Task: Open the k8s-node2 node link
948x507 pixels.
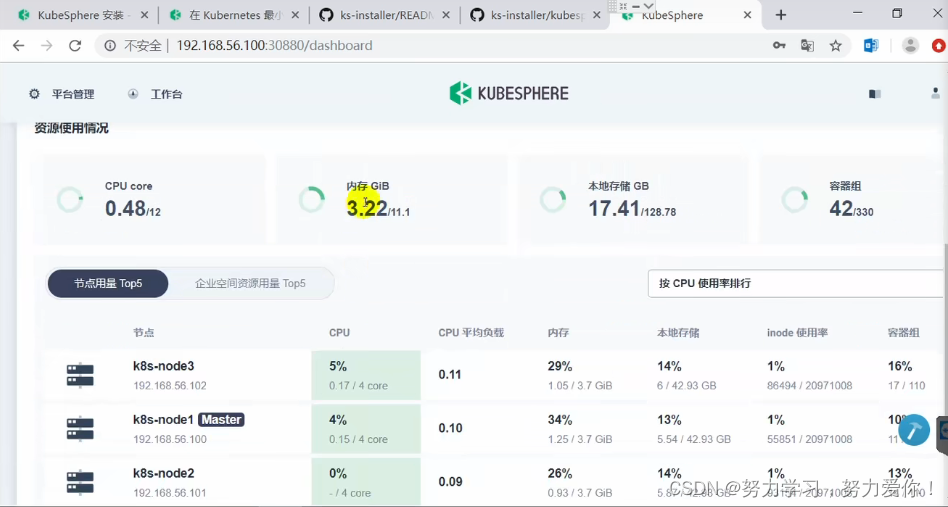Action: click(x=163, y=473)
